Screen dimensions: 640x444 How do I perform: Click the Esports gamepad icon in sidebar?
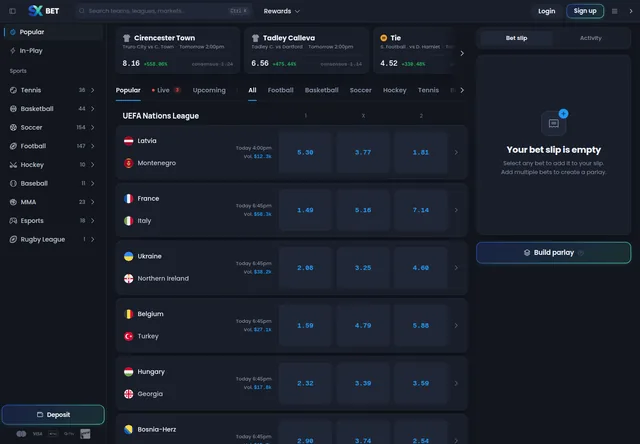coord(13,221)
